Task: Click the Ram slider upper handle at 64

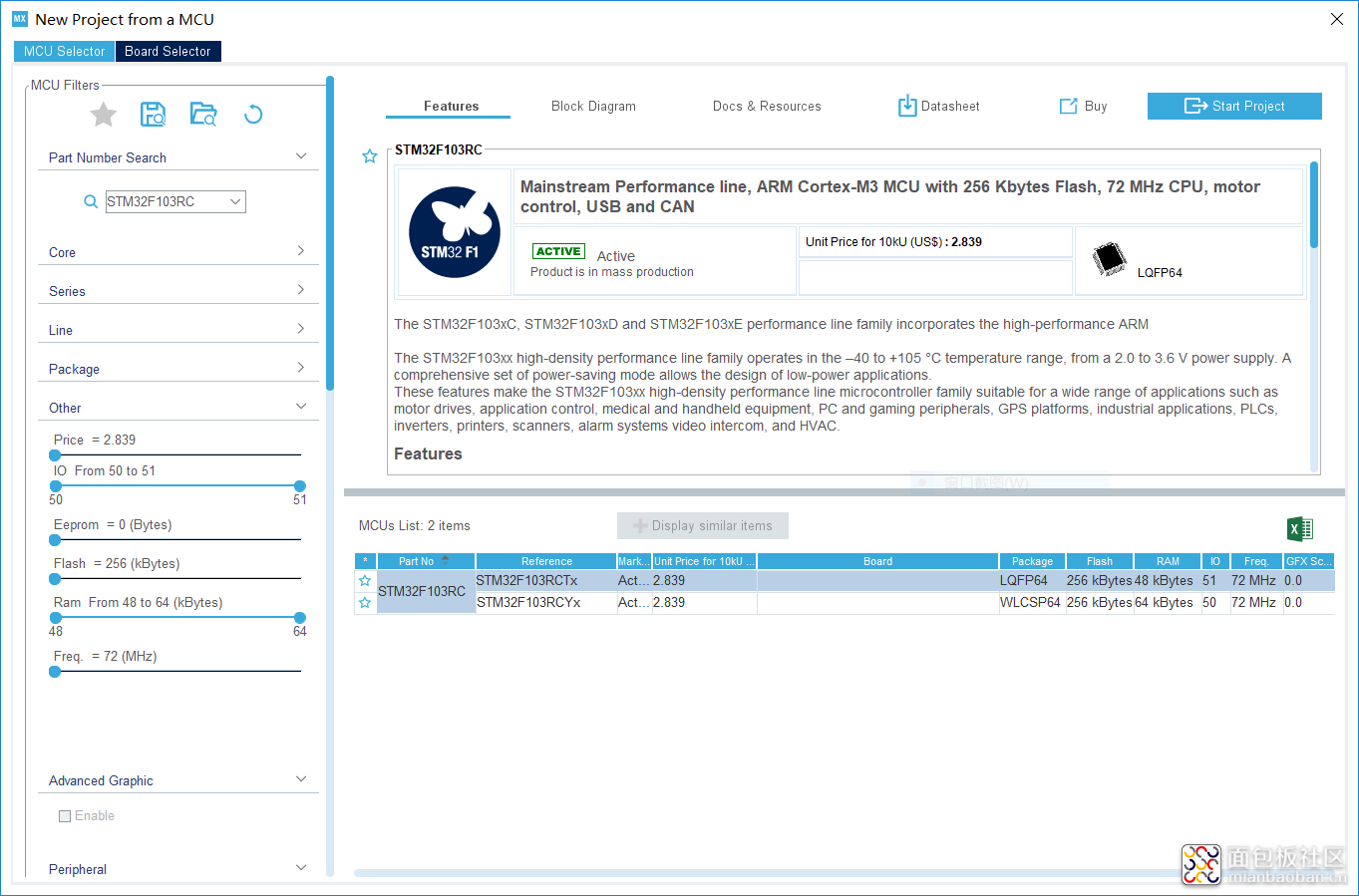Action: [300, 617]
